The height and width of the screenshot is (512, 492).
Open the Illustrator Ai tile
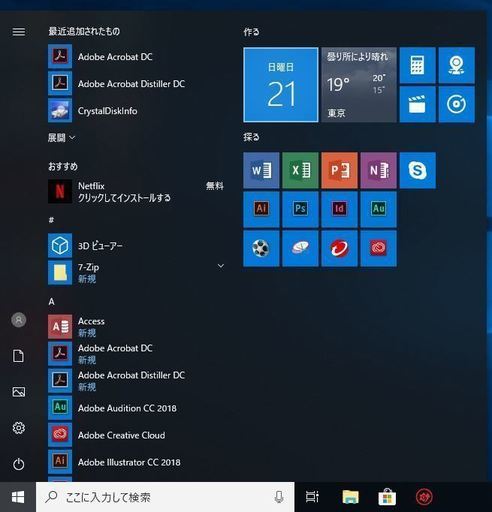pos(261,209)
